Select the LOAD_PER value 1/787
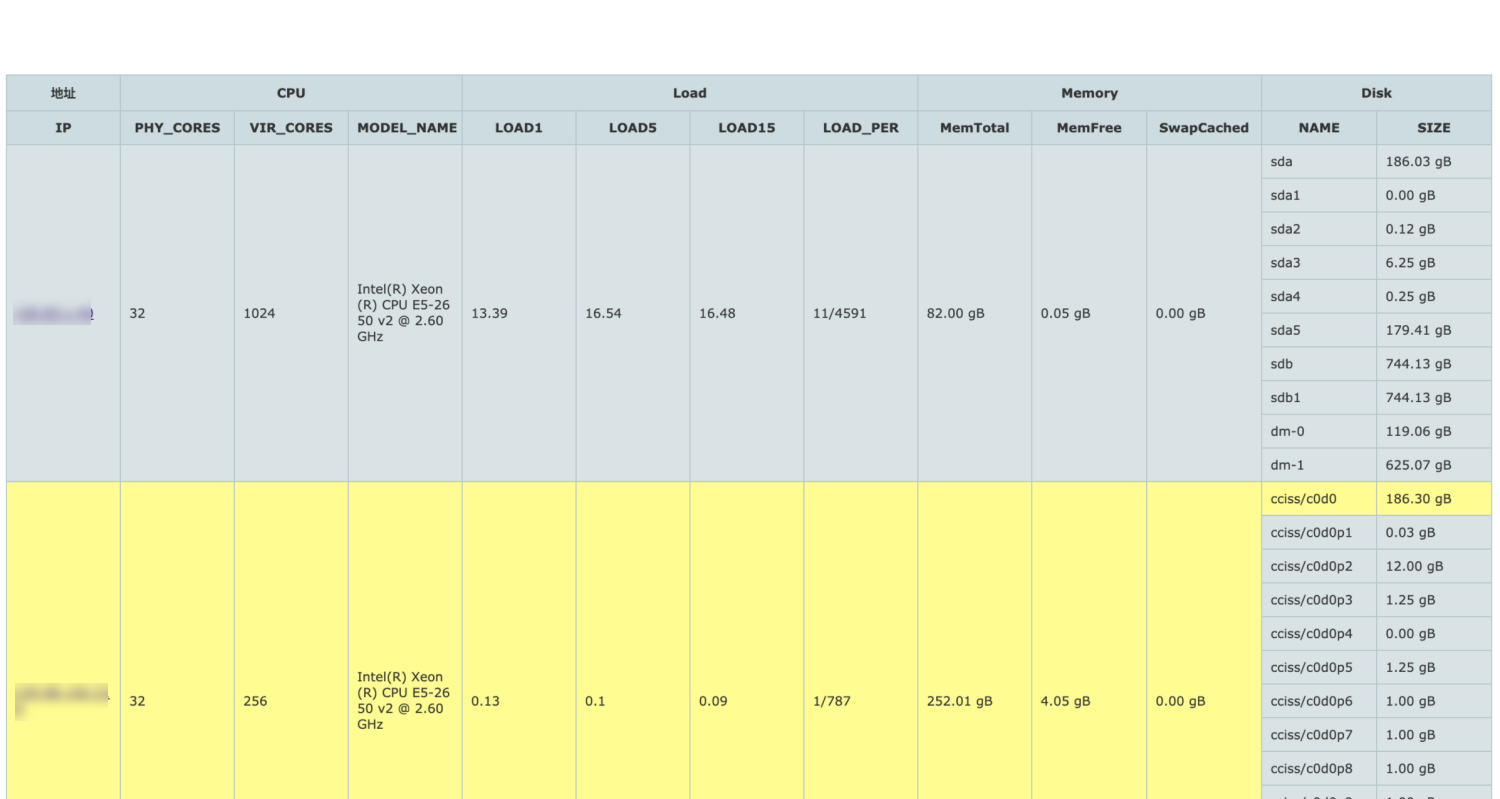The image size is (1500, 799). (832, 701)
